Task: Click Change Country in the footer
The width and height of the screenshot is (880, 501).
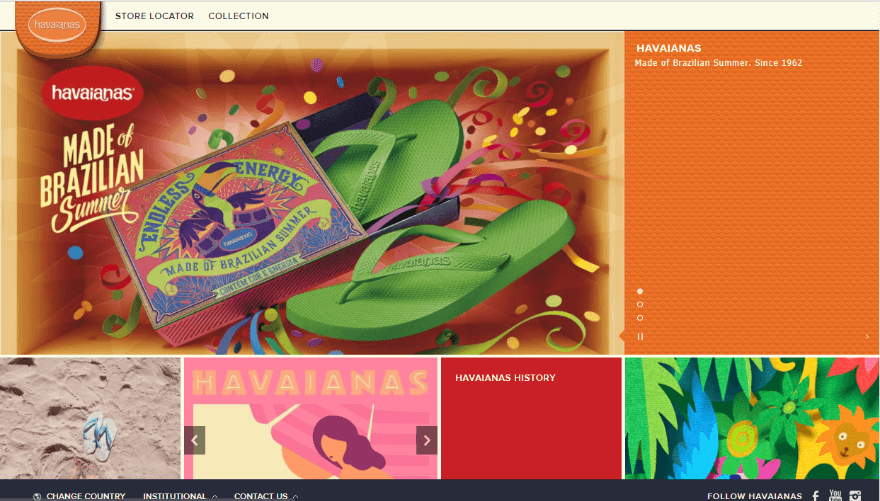Action: (x=86, y=496)
